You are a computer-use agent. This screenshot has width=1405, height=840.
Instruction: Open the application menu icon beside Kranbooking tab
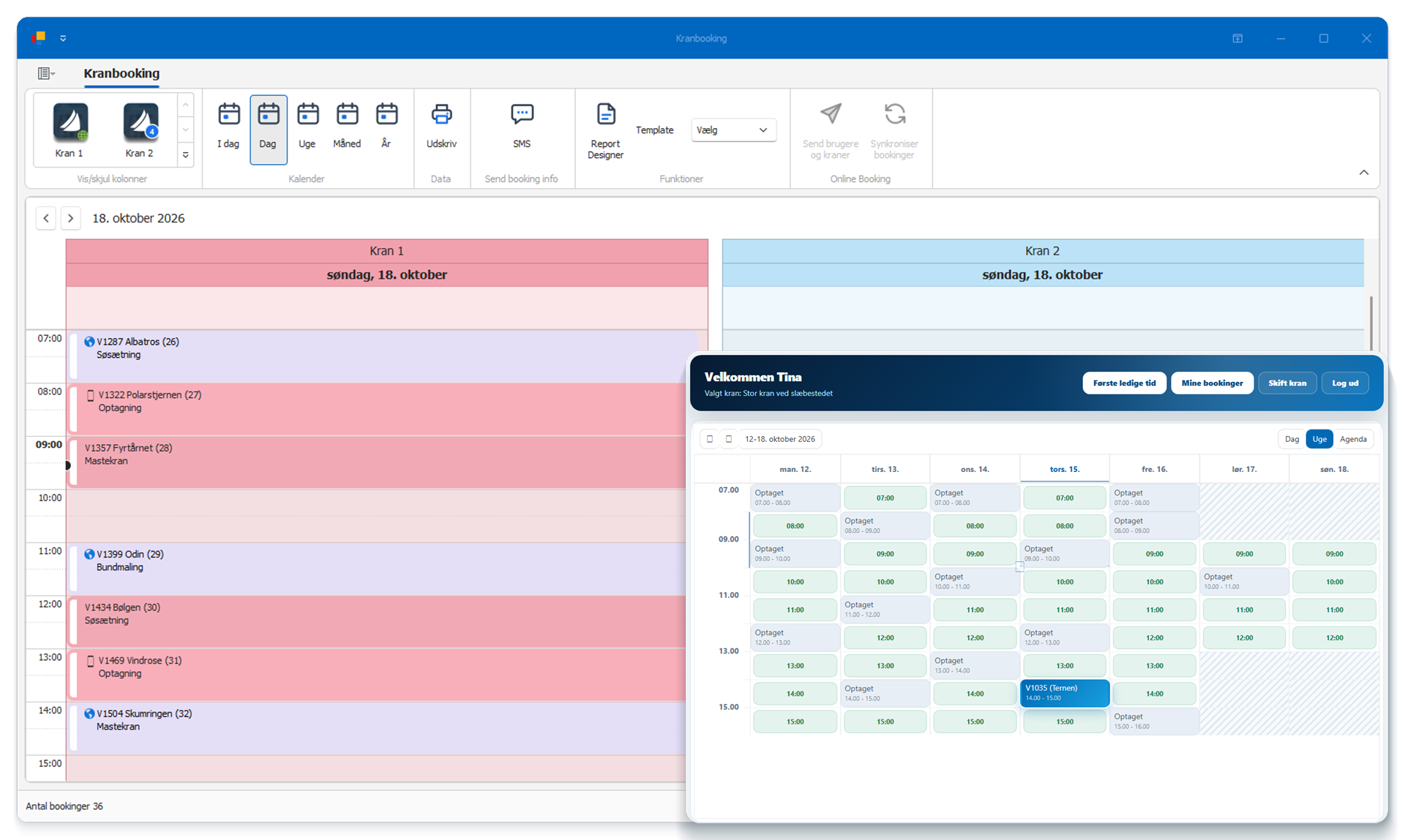(x=46, y=73)
